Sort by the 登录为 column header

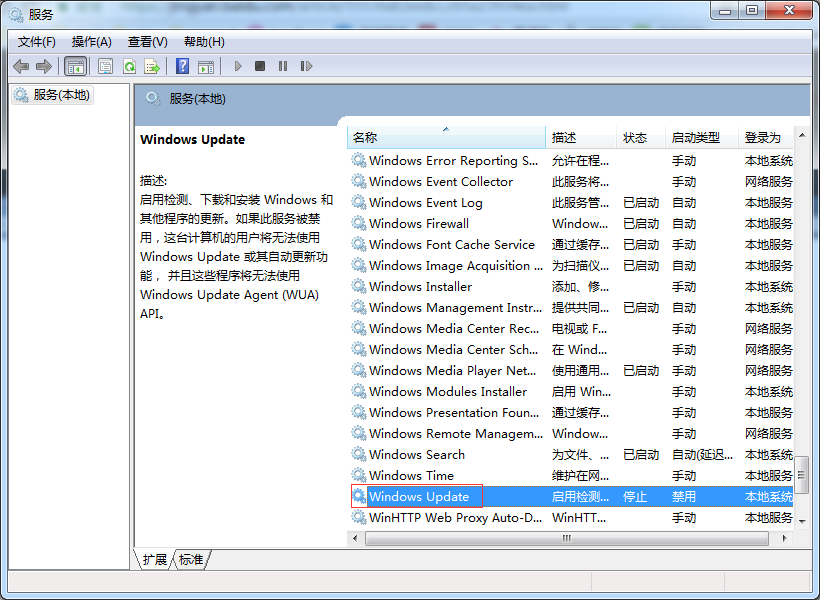[766, 138]
